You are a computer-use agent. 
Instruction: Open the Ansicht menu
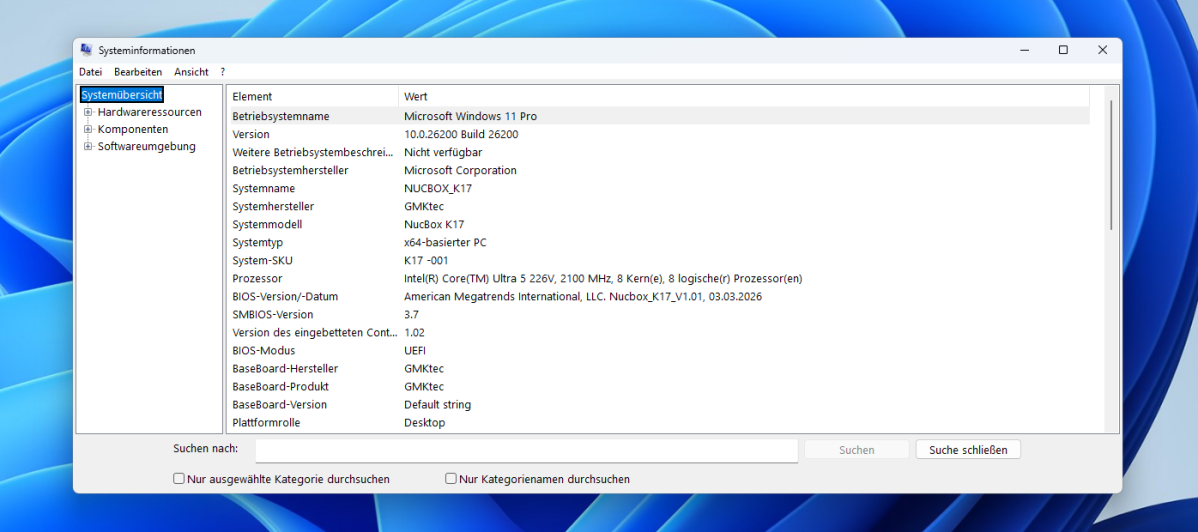[x=191, y=72]
